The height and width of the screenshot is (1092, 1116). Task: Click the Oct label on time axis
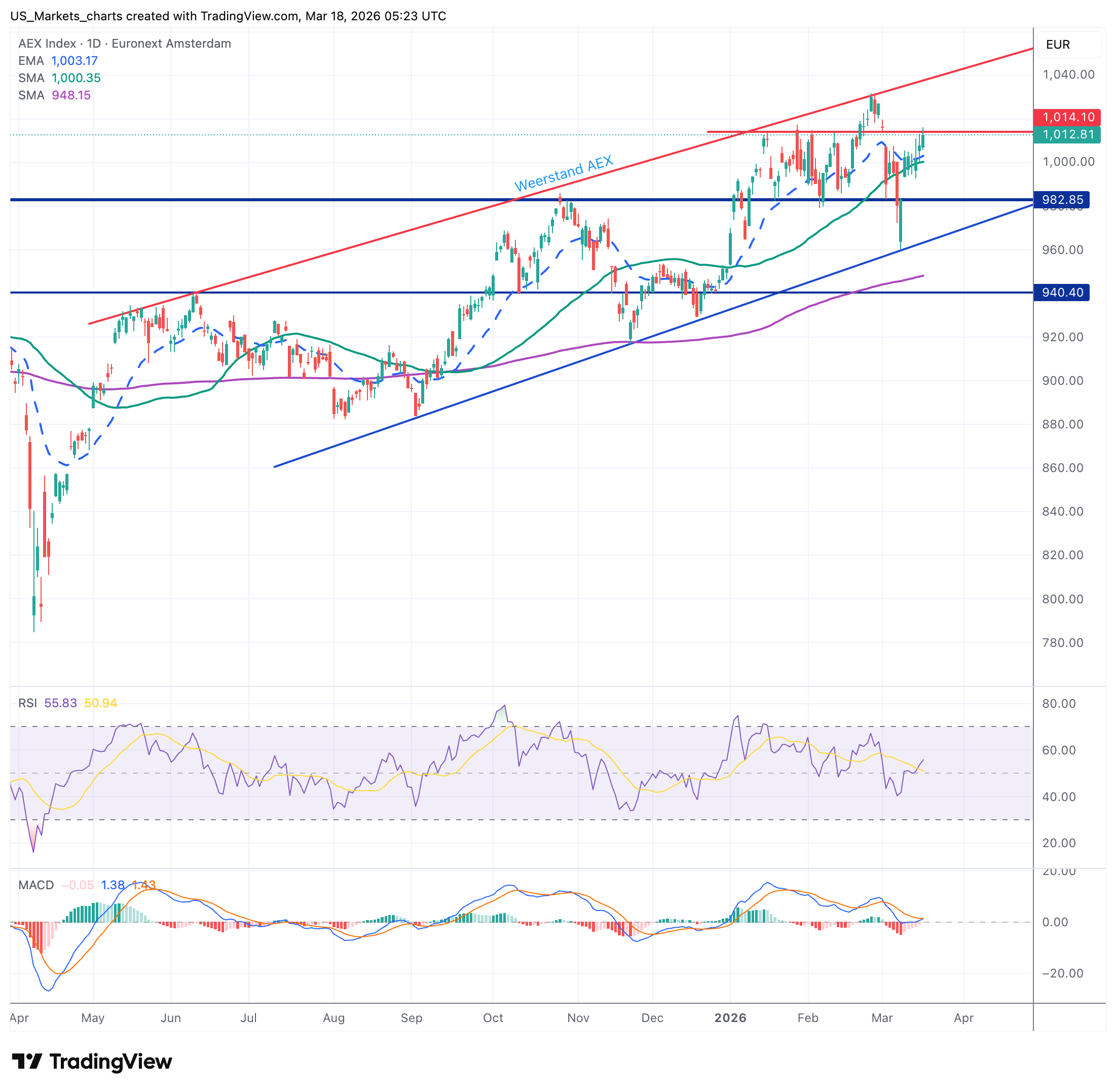pyautogui.click(x=493, y=1018)
